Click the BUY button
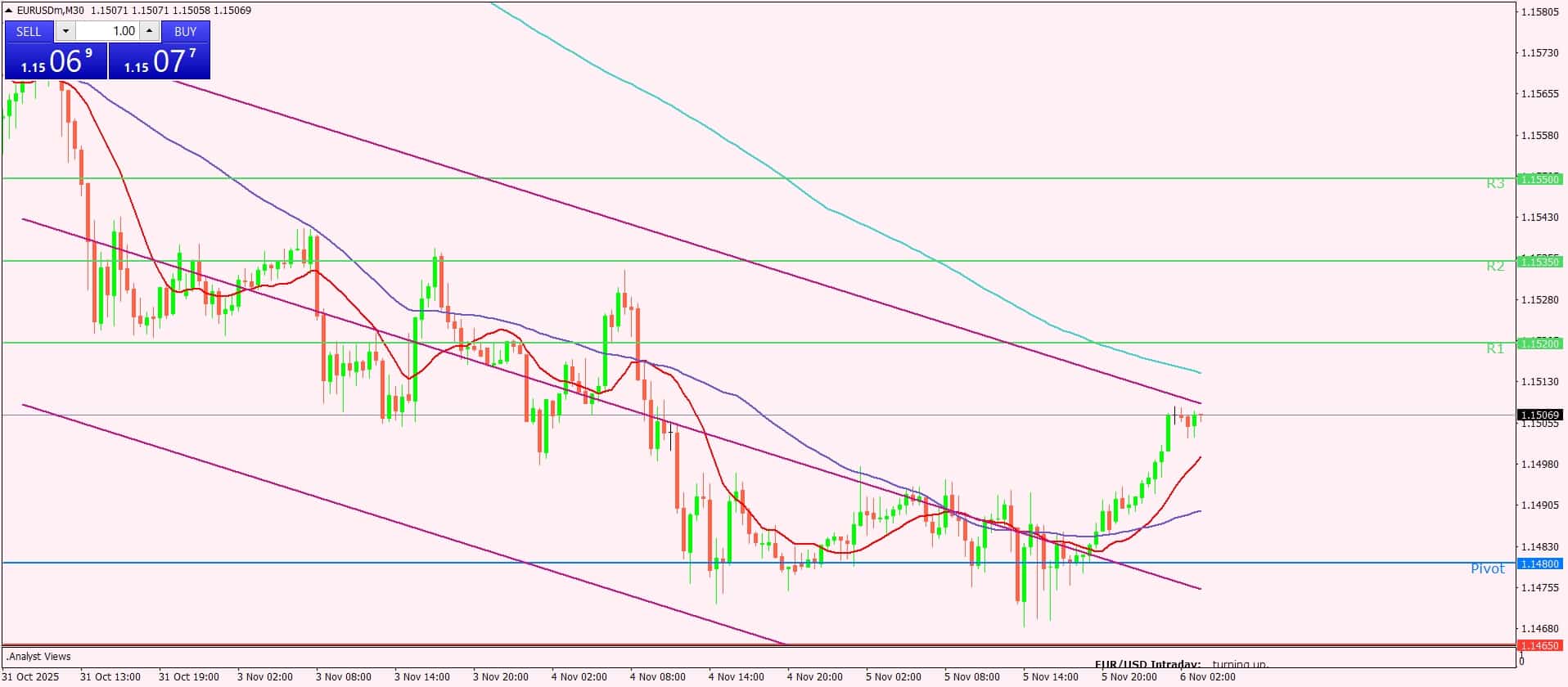Screen dimensions: 1568x687 pyautogui.click(x=186, y=31)
